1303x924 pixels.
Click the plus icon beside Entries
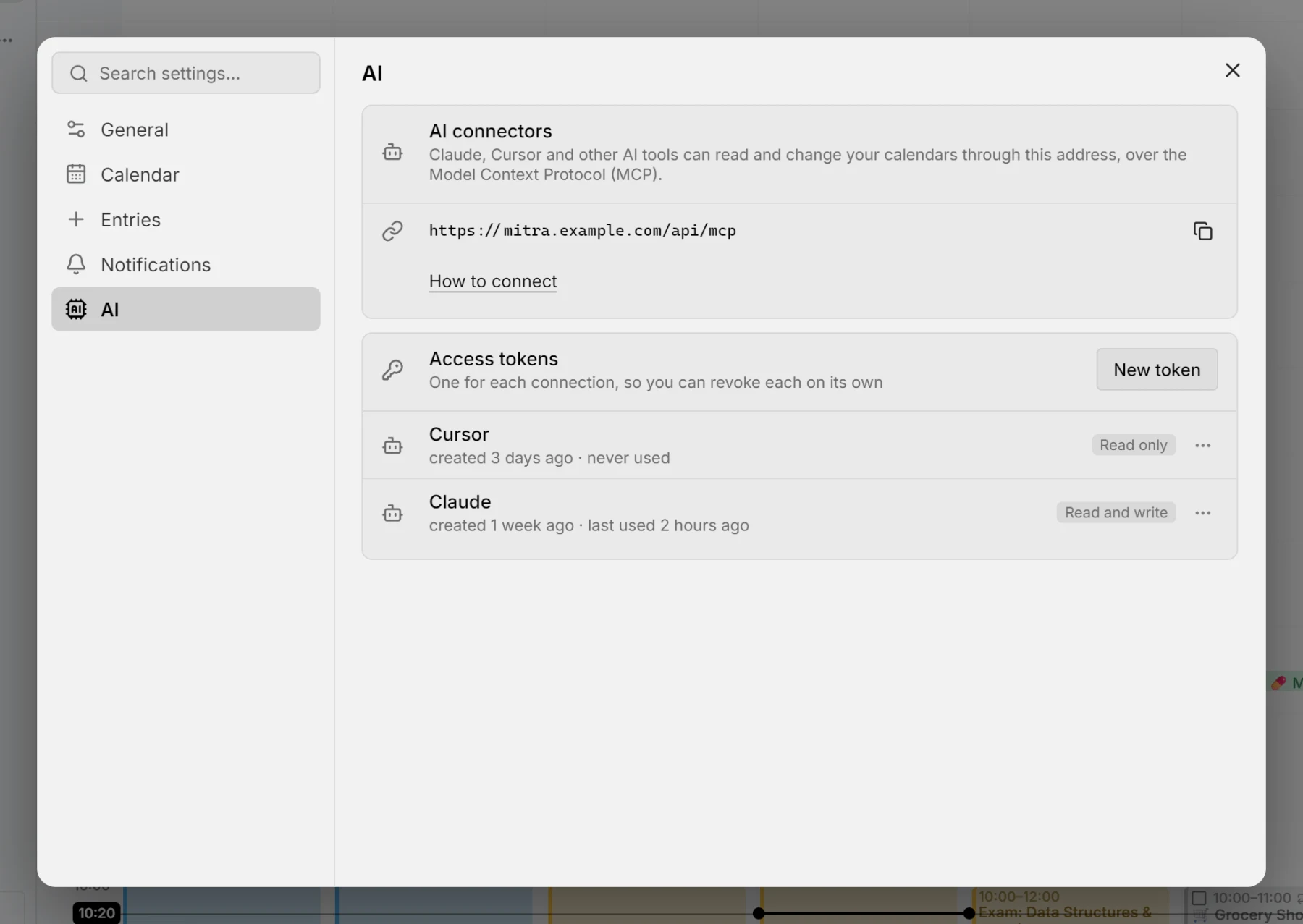coord(76,219)
